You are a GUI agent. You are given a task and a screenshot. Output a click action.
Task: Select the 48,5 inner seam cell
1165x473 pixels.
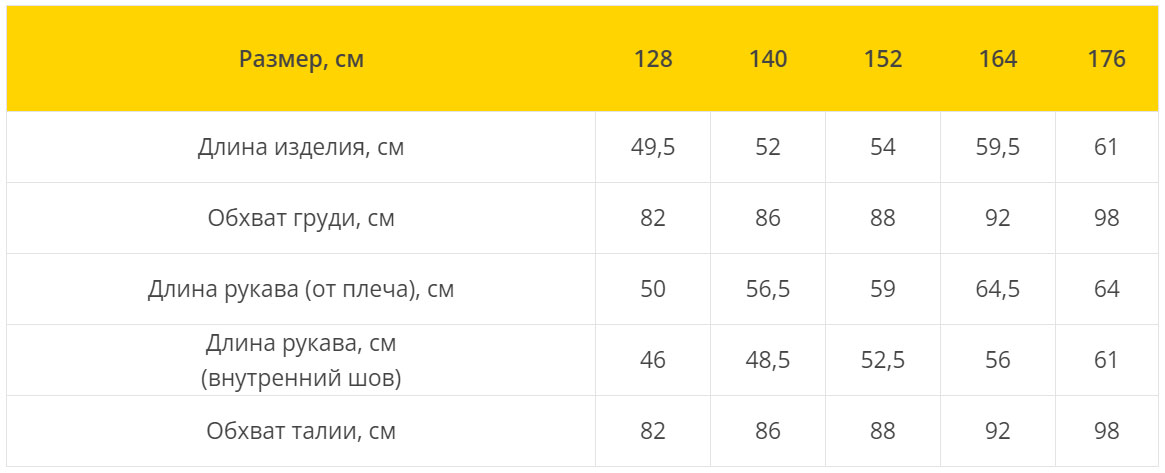pyautogui.click(x=768, y=360)
